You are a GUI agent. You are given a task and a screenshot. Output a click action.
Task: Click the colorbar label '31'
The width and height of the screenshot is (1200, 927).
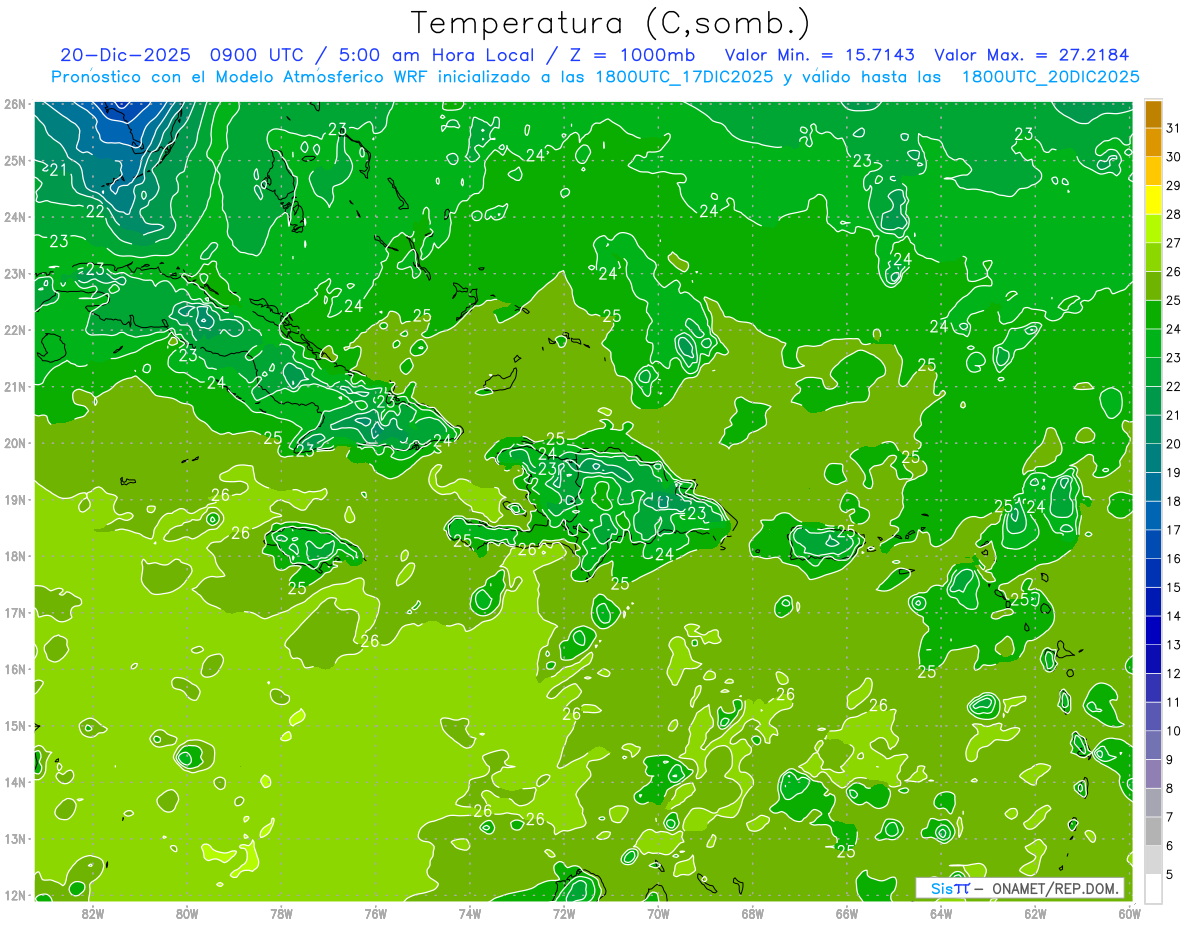click(x=1174, y=129)
